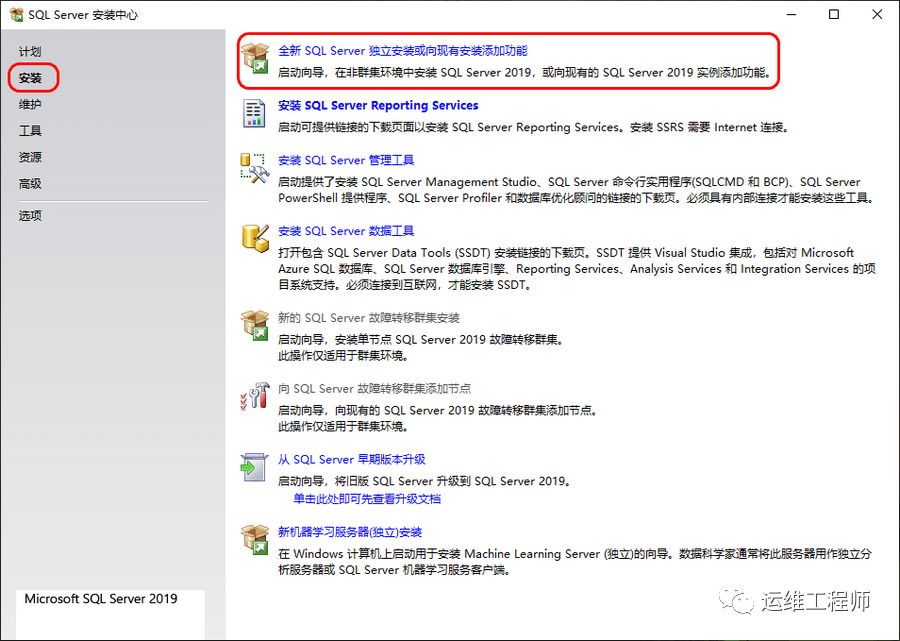
Task: Open 安装 SQL Server Reporting Services link
Action: point(378,106)
